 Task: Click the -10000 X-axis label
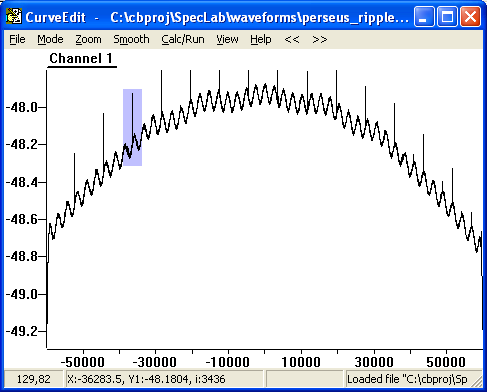point(227,362)
